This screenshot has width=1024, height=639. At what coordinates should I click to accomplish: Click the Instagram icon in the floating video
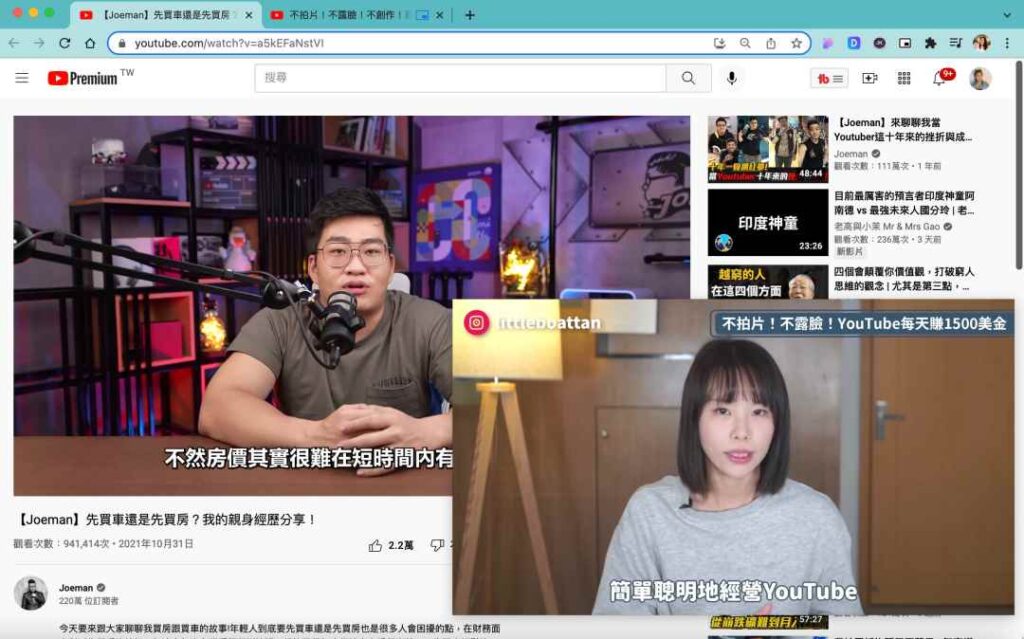(x=477, y=323)
